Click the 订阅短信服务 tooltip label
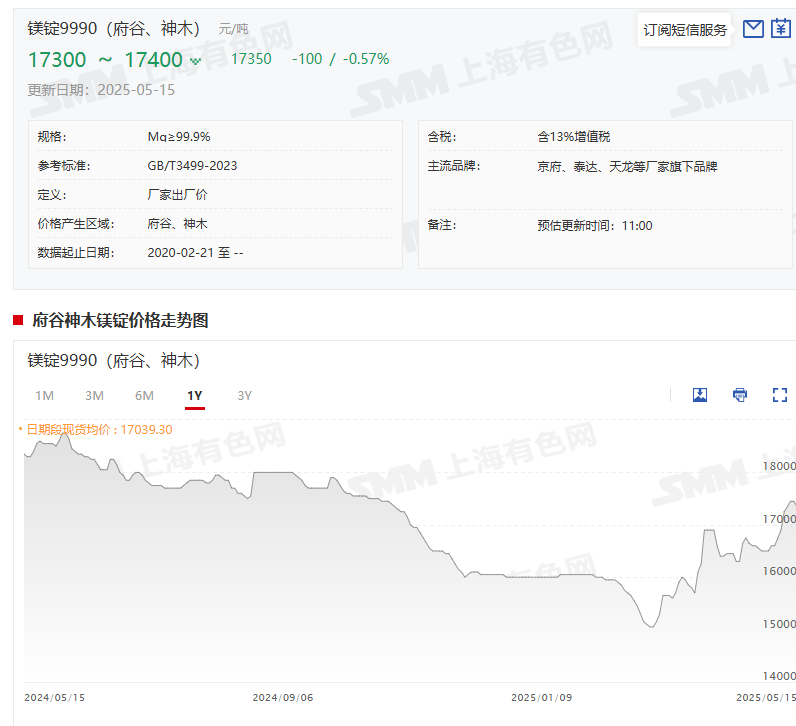The image size is (796, 726). click(685, 30)
